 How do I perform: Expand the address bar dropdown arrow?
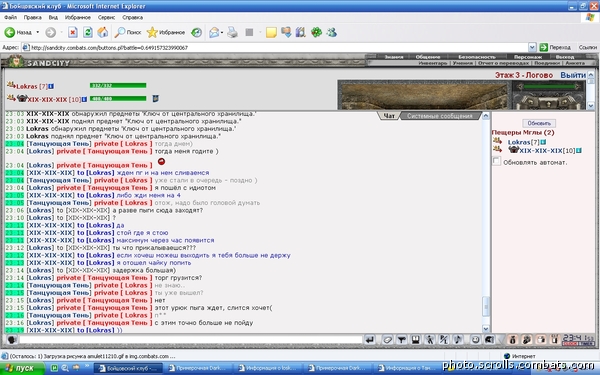click(x=532, y=47)
